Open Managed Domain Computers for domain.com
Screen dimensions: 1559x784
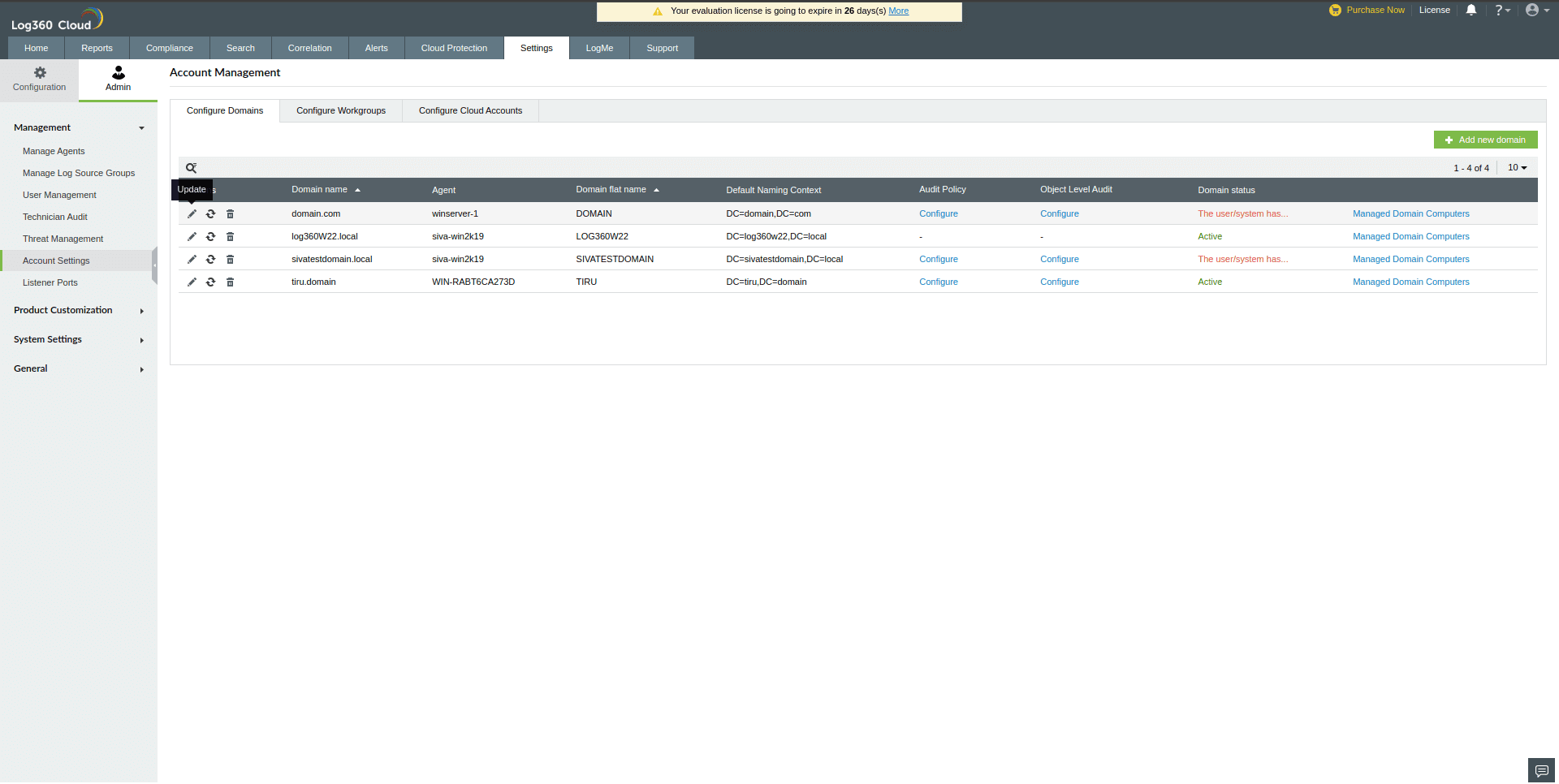(x=1410, y=214)
